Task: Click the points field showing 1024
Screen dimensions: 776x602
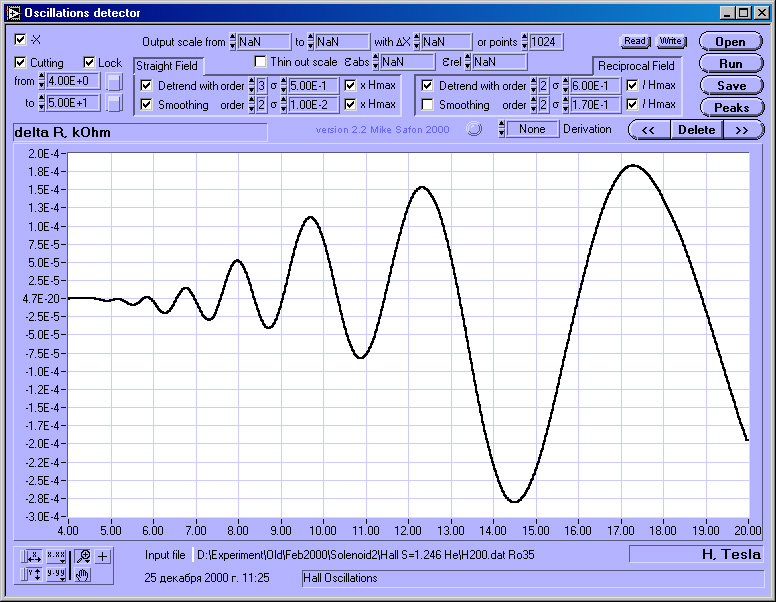Action: 546,42
